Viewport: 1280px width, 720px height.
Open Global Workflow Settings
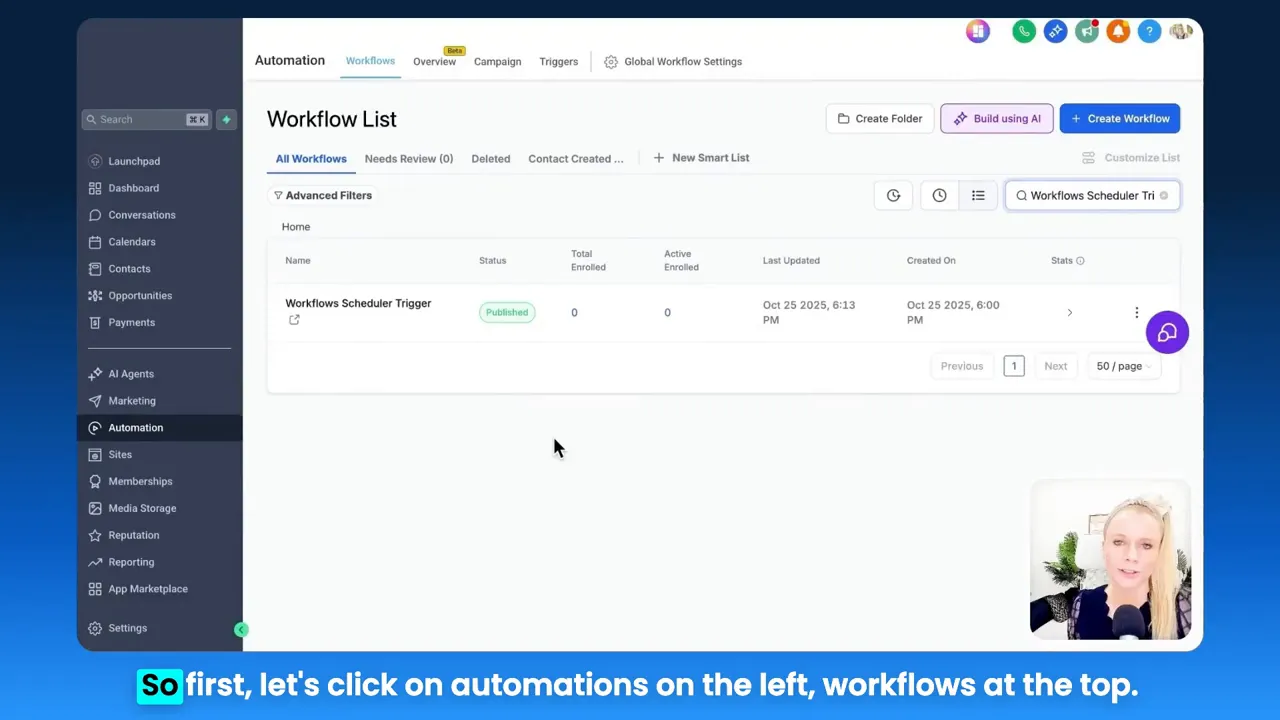(x=673, y=62)
